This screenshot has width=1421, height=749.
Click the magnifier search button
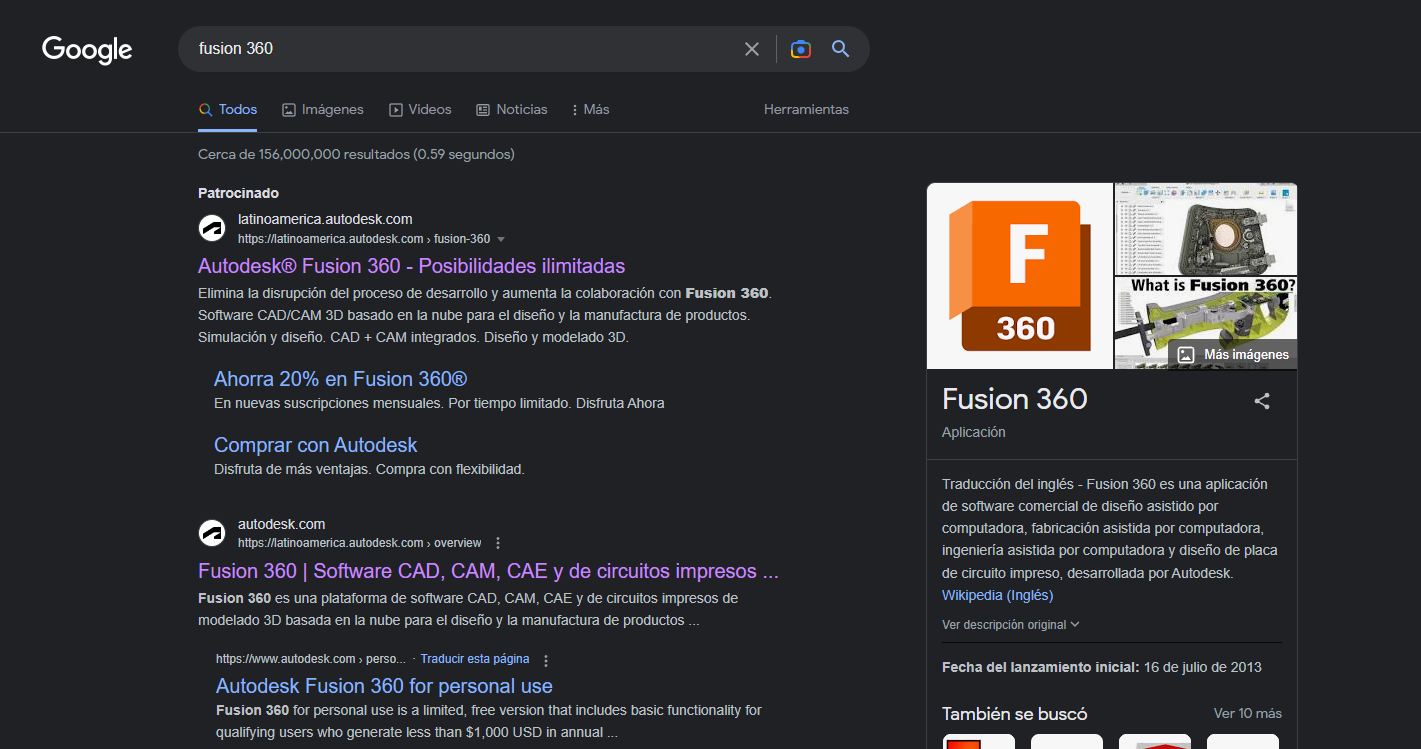click(x=840, y=49)
